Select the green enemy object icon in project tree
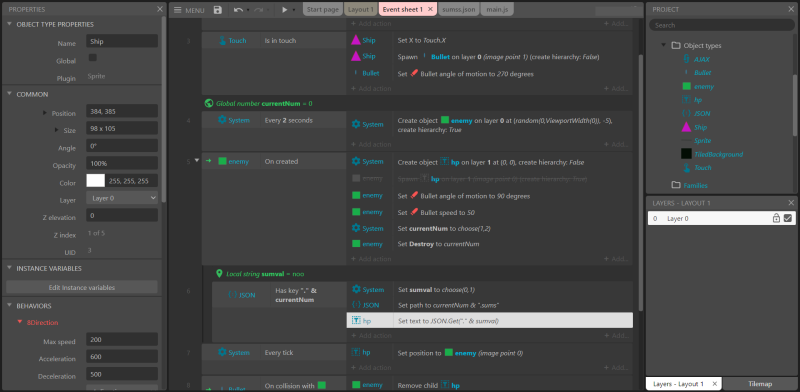The width and height of the screenshot is (800, 392). click(687, 86)
